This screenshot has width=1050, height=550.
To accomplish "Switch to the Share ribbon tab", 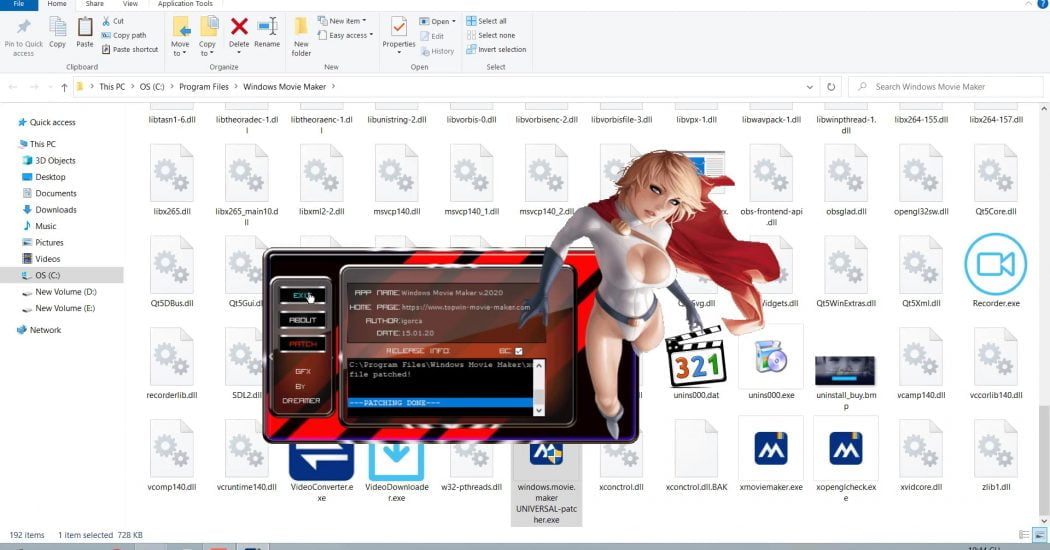I will point(94,4).
